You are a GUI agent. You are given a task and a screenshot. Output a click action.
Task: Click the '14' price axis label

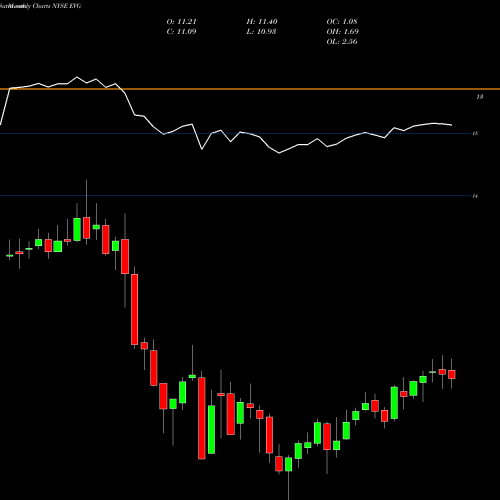pos(475,196)
